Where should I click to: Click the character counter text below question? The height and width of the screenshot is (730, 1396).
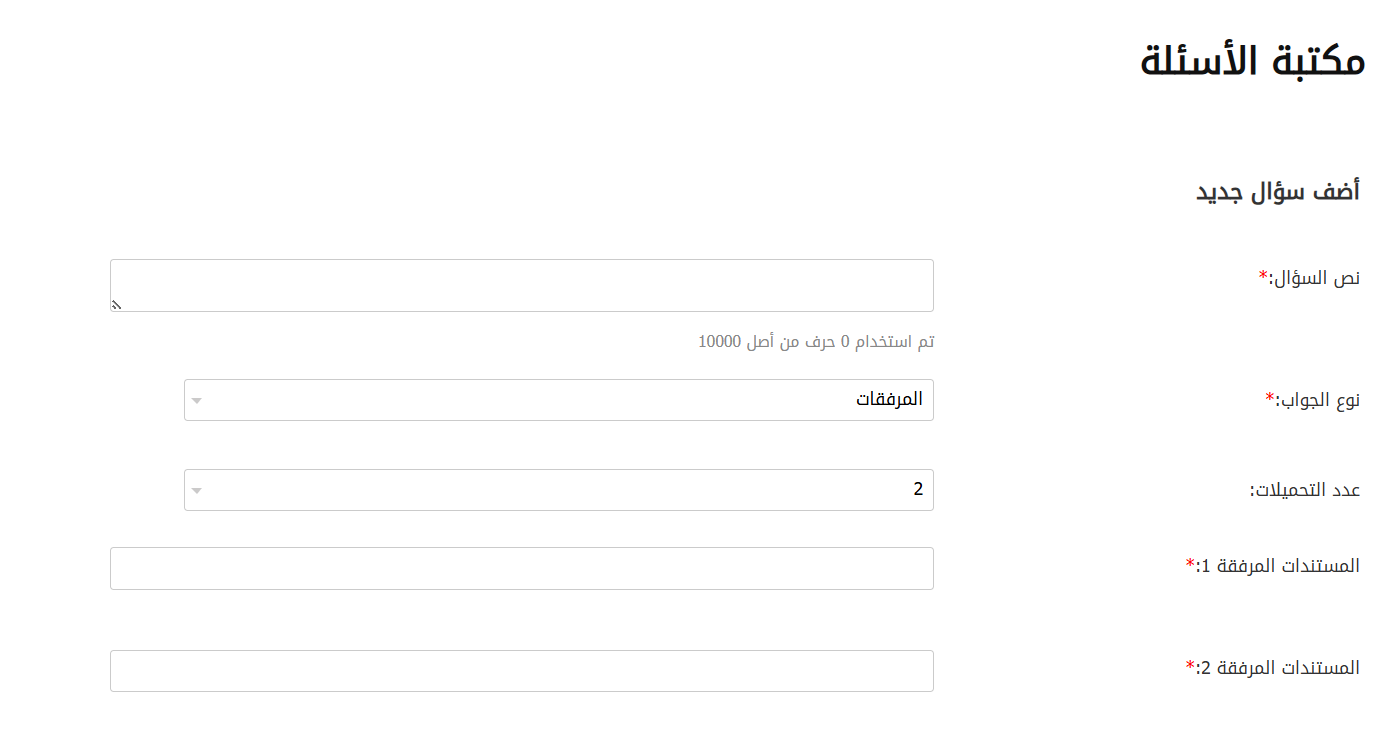click(815, 342)
